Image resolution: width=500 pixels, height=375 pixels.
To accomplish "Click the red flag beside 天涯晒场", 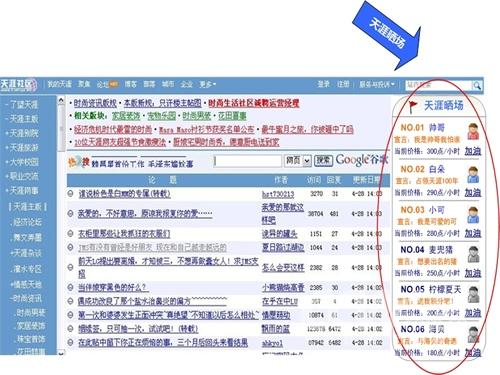I will tap(413, 106).
